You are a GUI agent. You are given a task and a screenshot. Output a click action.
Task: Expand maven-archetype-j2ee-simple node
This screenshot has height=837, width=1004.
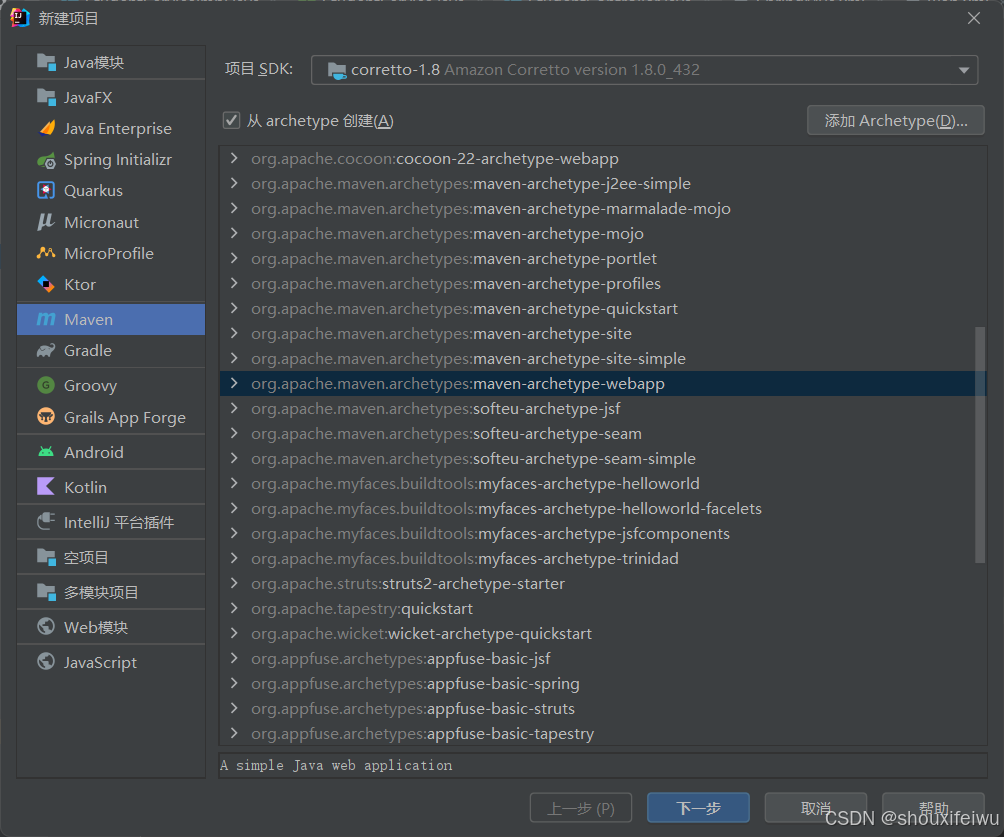(234, 183)
